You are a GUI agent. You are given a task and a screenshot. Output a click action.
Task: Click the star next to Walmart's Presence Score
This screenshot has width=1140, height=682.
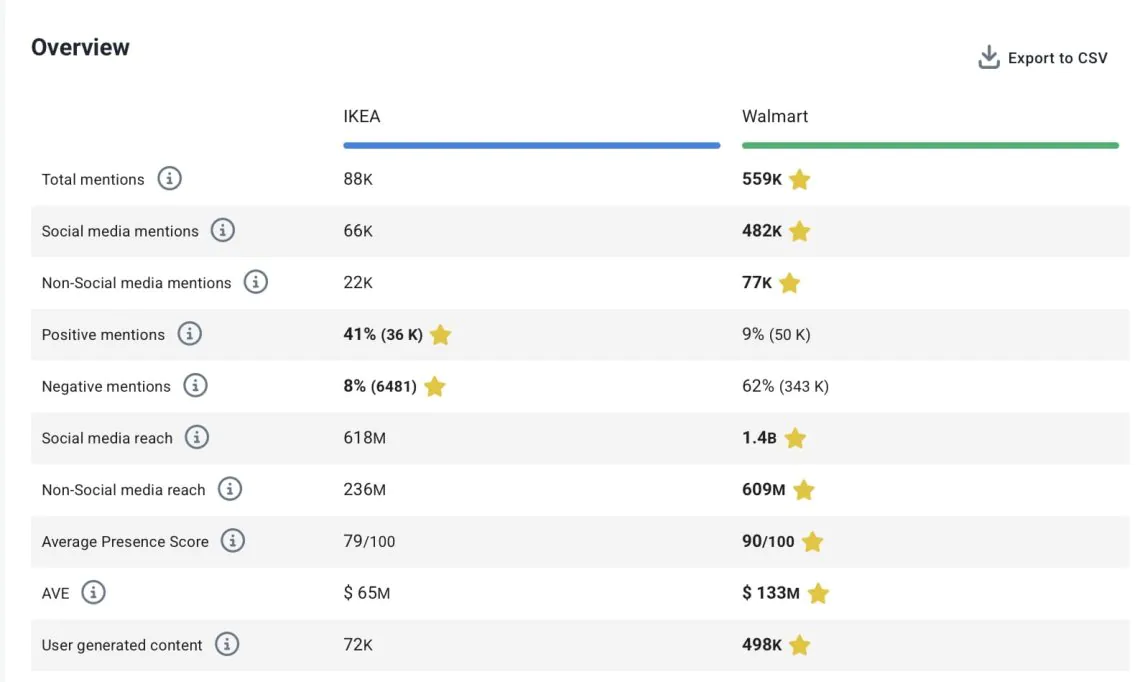click(811, 541)
